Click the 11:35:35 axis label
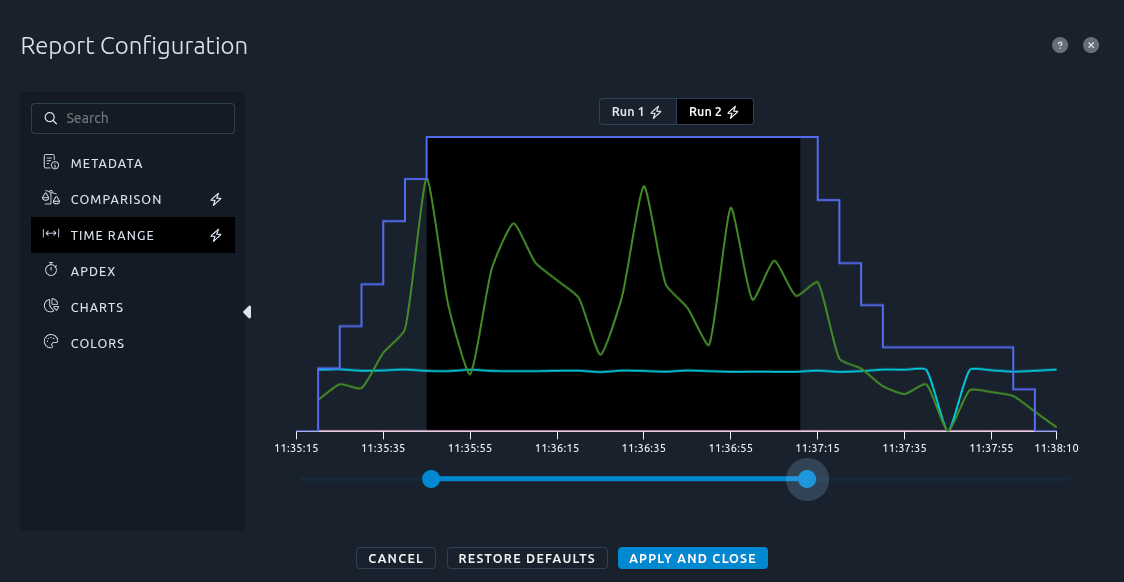The height and width of the screenshot is (582, 1124). pyautogui.click(x=384, y=449)
